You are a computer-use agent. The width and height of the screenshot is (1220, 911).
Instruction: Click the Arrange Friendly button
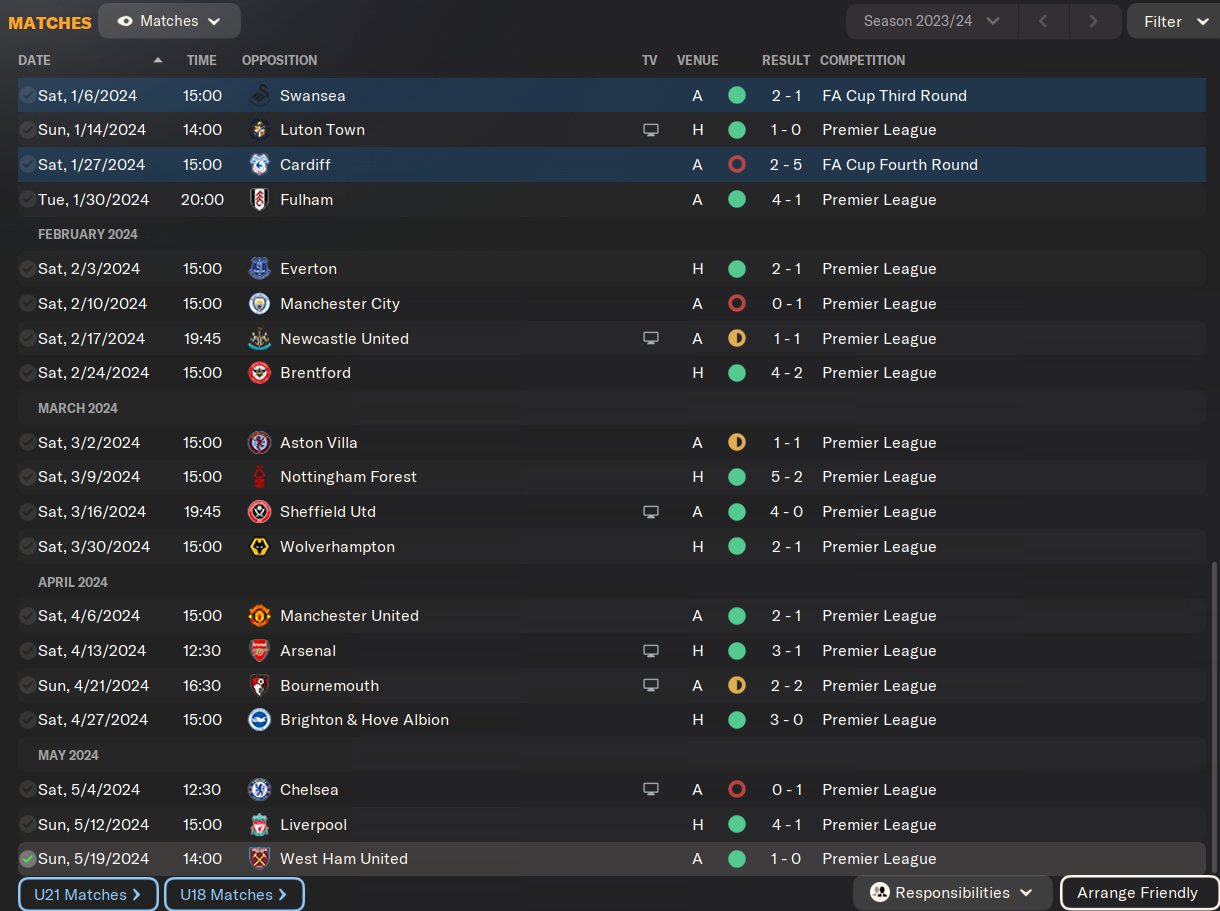pyautogui.click(x=1137, y=893)
